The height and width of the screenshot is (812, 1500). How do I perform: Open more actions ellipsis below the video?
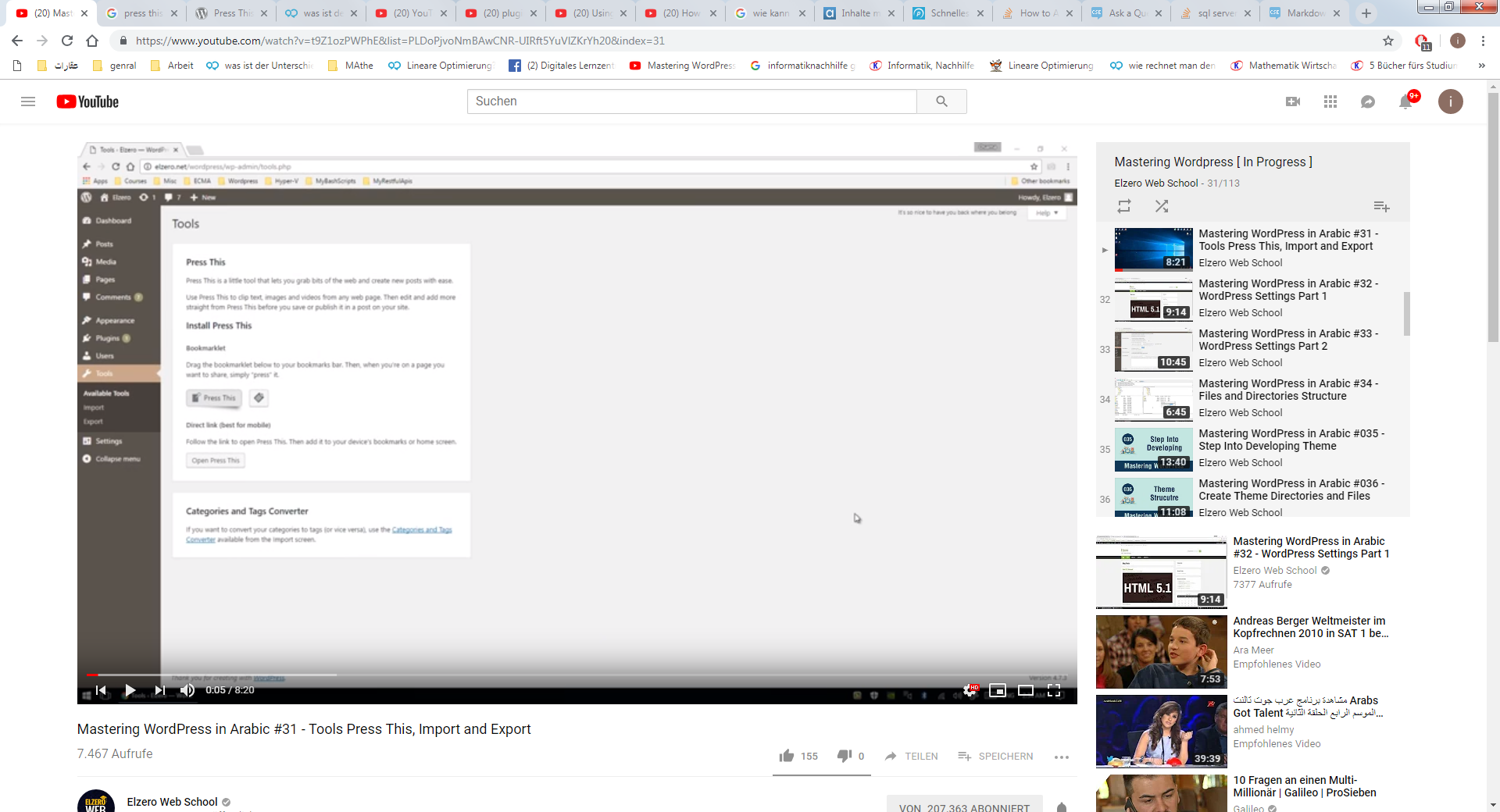point(1061,757)
